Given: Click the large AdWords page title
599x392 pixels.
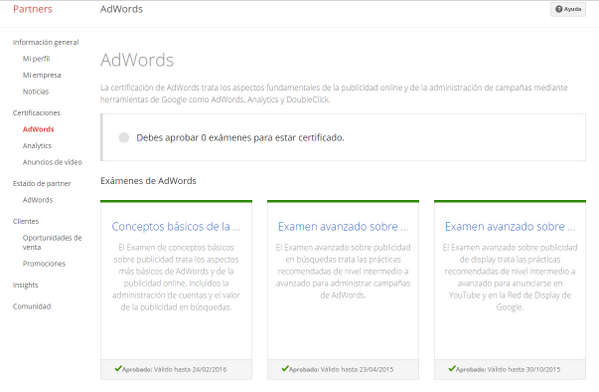Looking at the screenshot, I should pos(137,60).
